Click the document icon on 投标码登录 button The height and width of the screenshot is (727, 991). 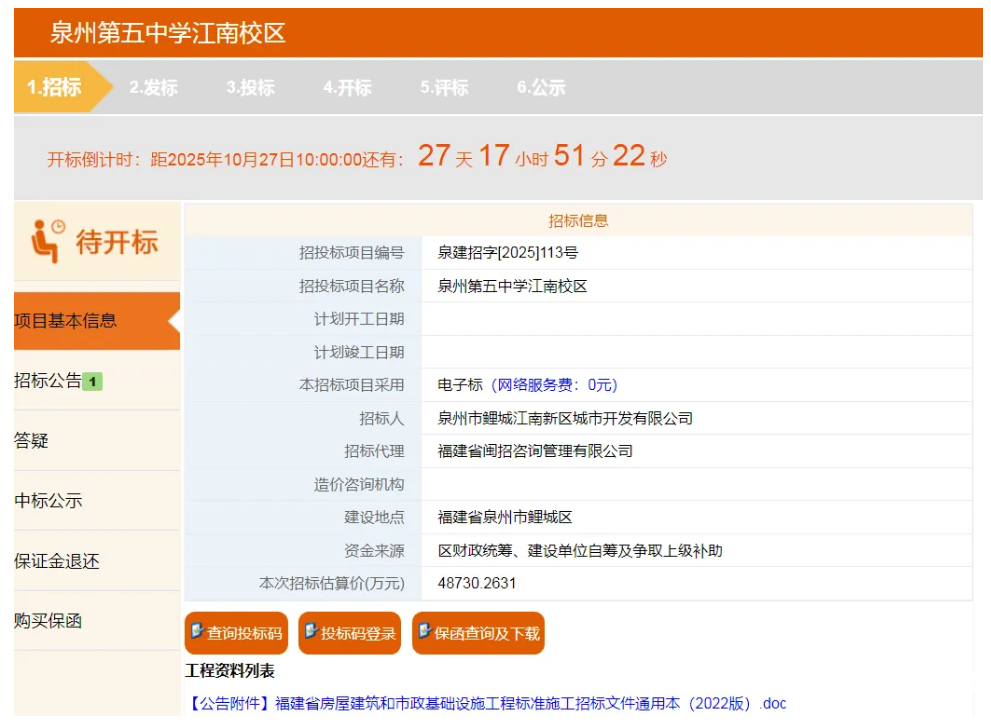click(x=311, y=632)
